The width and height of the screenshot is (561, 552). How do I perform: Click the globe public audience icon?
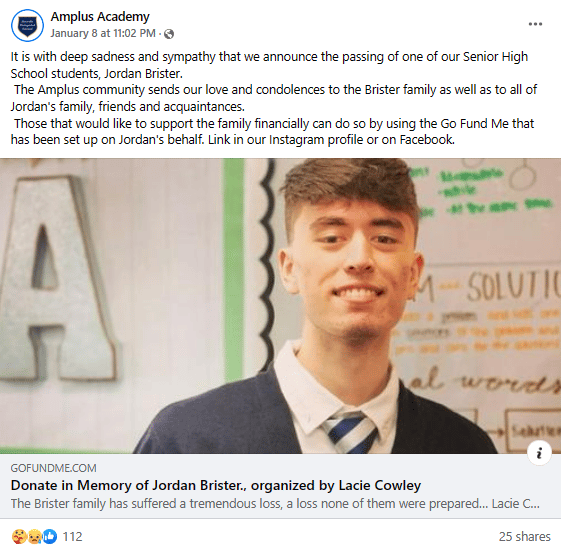point(169,34)
